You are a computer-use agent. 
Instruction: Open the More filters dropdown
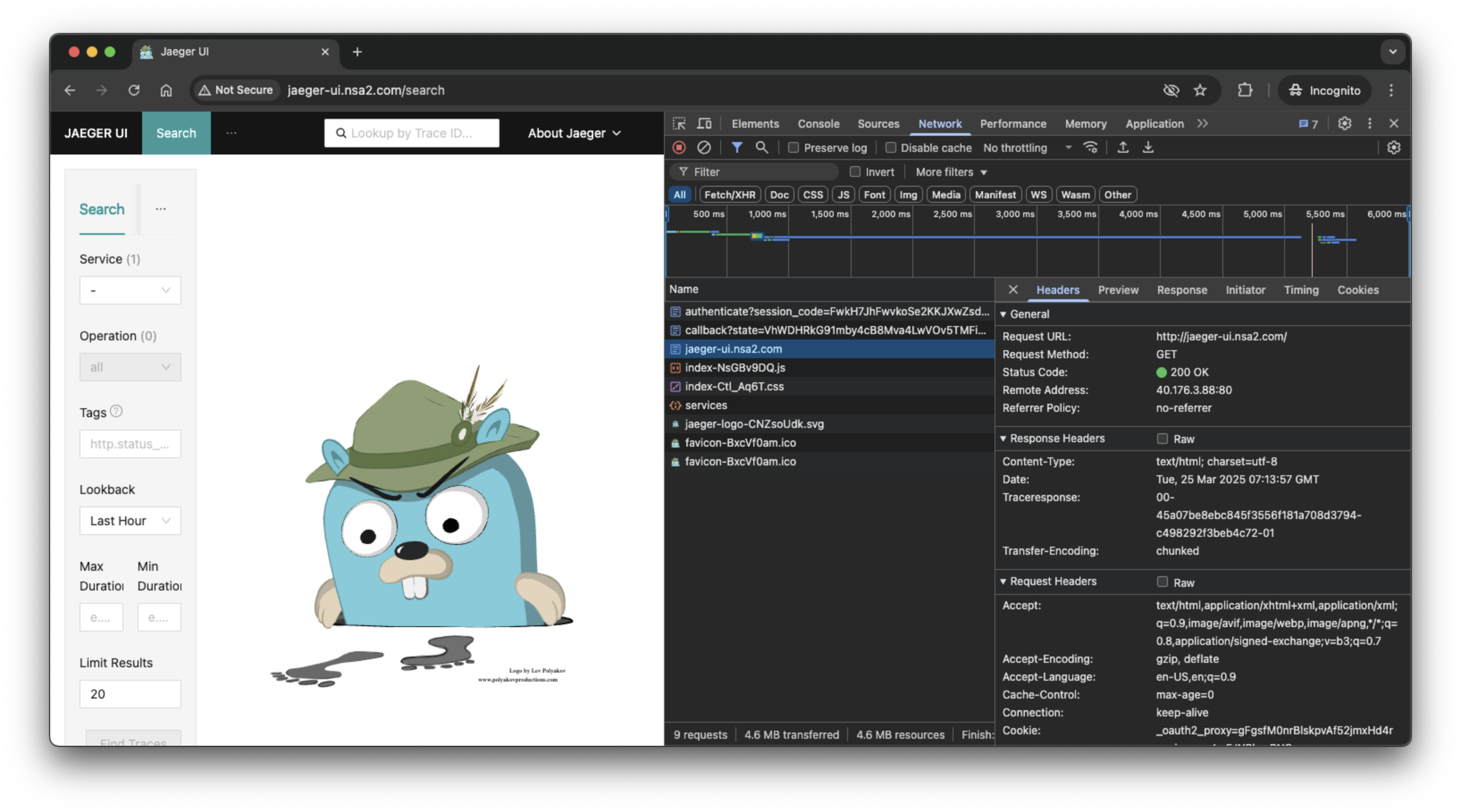pyautogui.click(x=951, y=172)
